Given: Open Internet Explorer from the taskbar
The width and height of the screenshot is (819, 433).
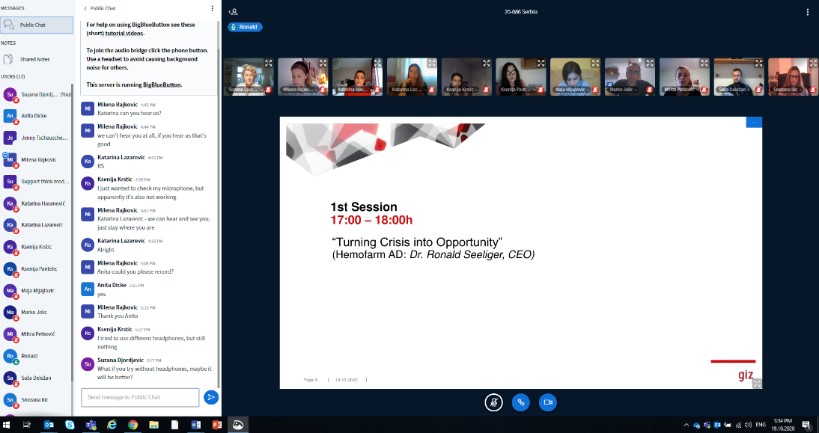Looking at the screenshot, I should tap(112, 425).
